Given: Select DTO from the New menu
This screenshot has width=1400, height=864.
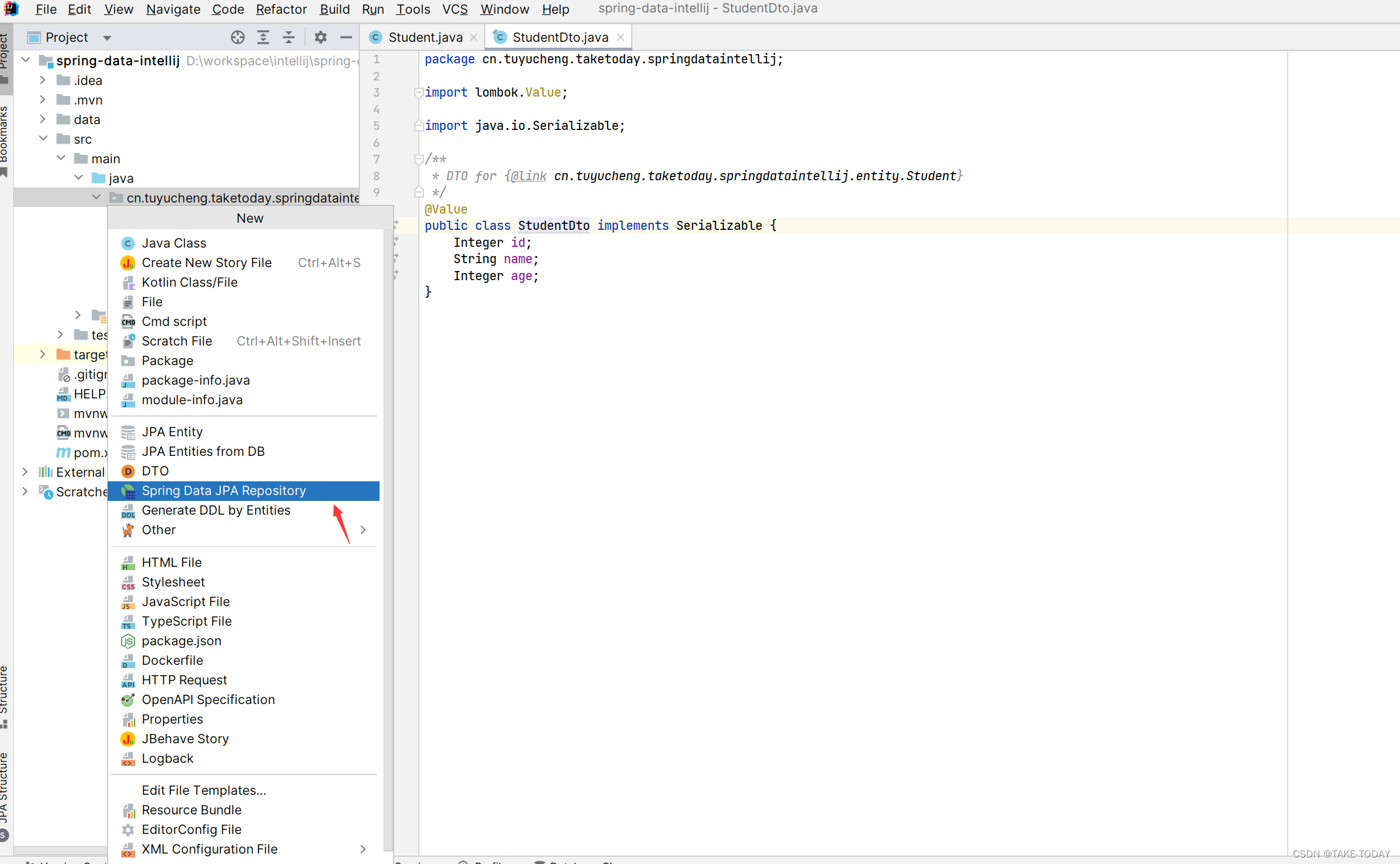Looking at the screenshot, I should click(155, 471).
